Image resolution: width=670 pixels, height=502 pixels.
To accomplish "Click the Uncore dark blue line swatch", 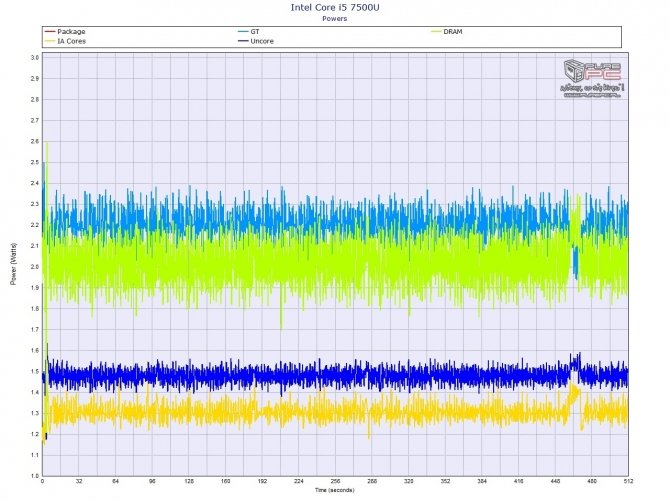I will pos(243,41).
